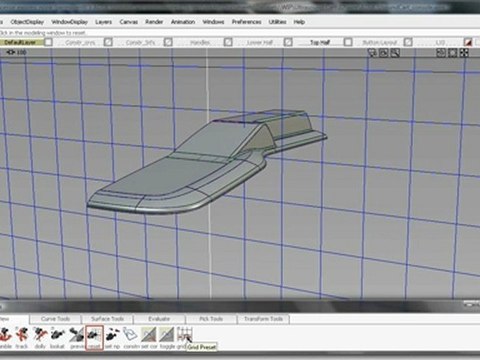Image resolution: width=480 pixels, height=360 pixels.
Task: Click the '100' zoom value in viewport title
Action: (x=21, y=52)
